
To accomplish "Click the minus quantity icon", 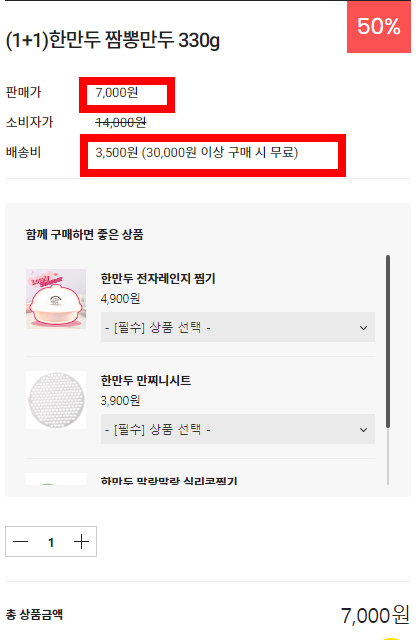I will coord(20,542).
